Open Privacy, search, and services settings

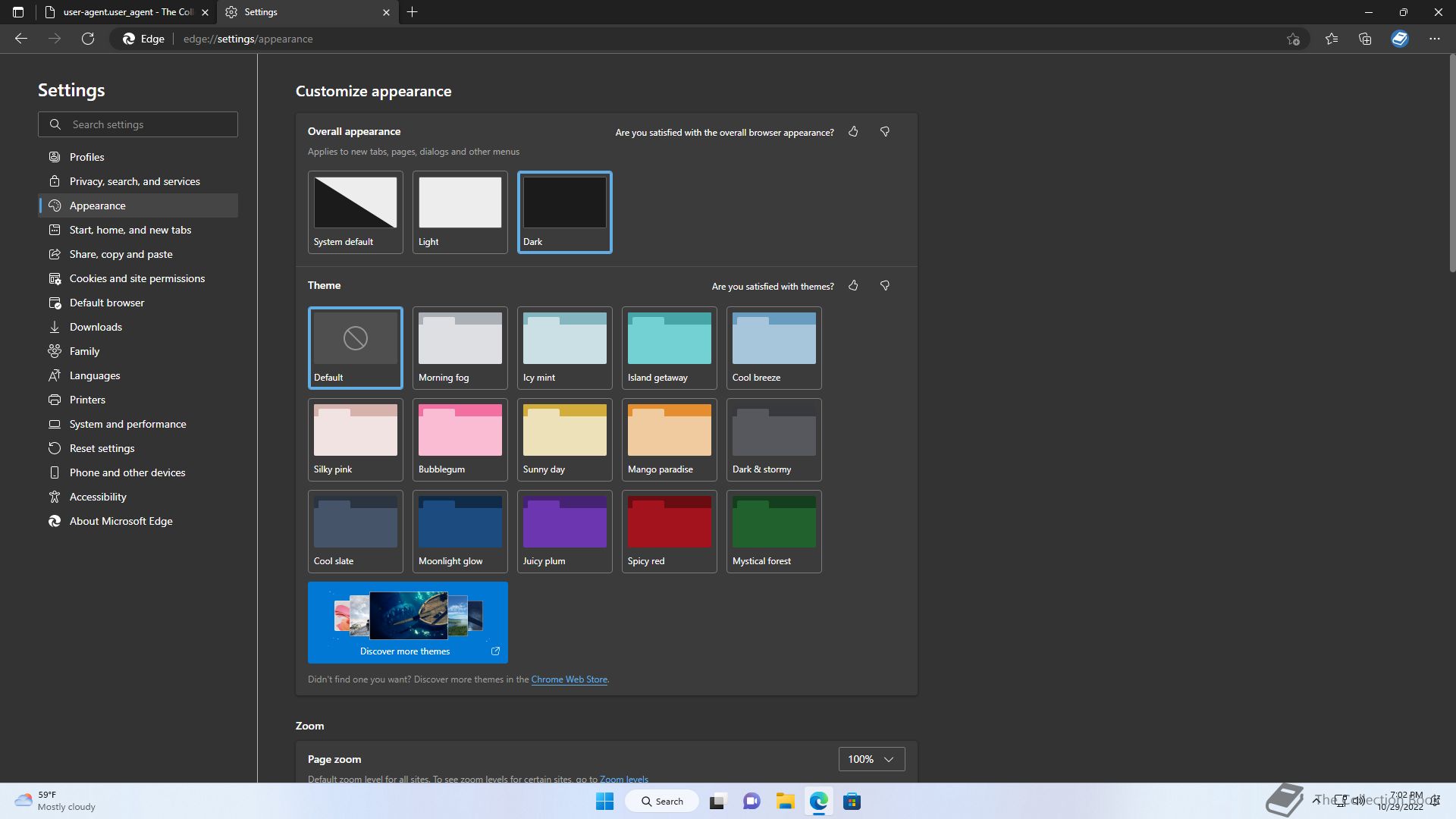point(134,181)
